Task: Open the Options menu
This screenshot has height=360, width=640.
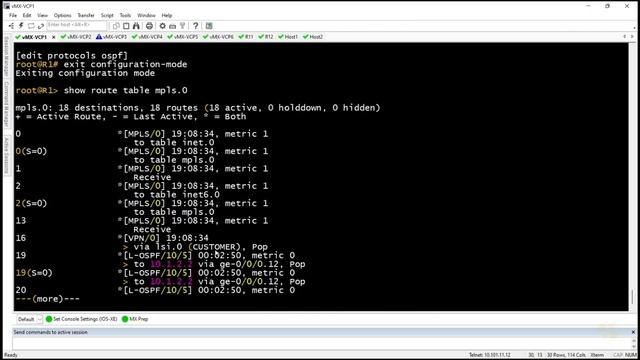Action: coord(62,15)
